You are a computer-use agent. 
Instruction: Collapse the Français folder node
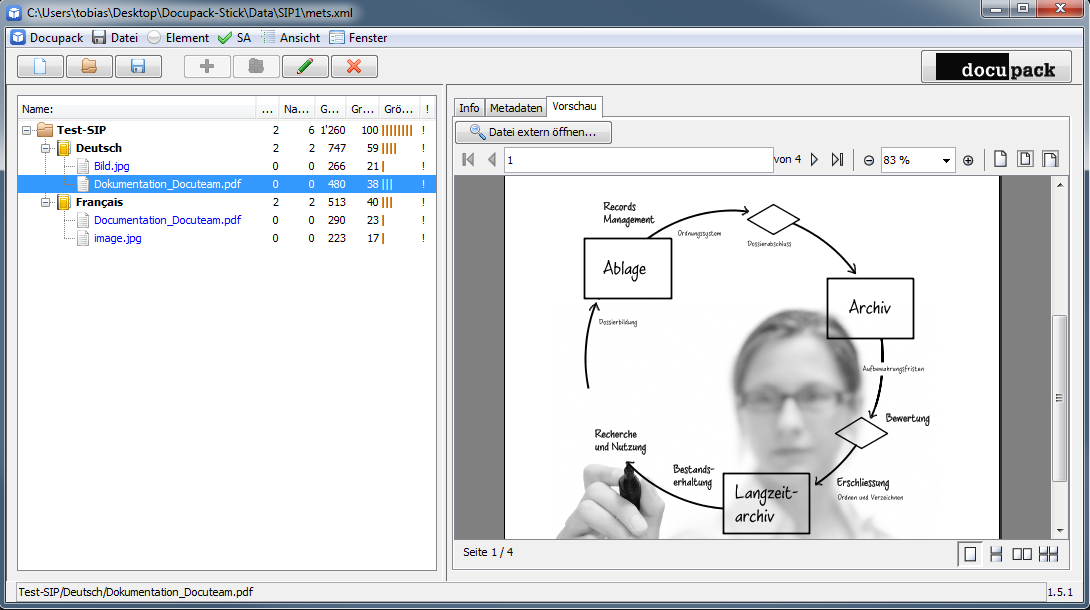(45, 202)
